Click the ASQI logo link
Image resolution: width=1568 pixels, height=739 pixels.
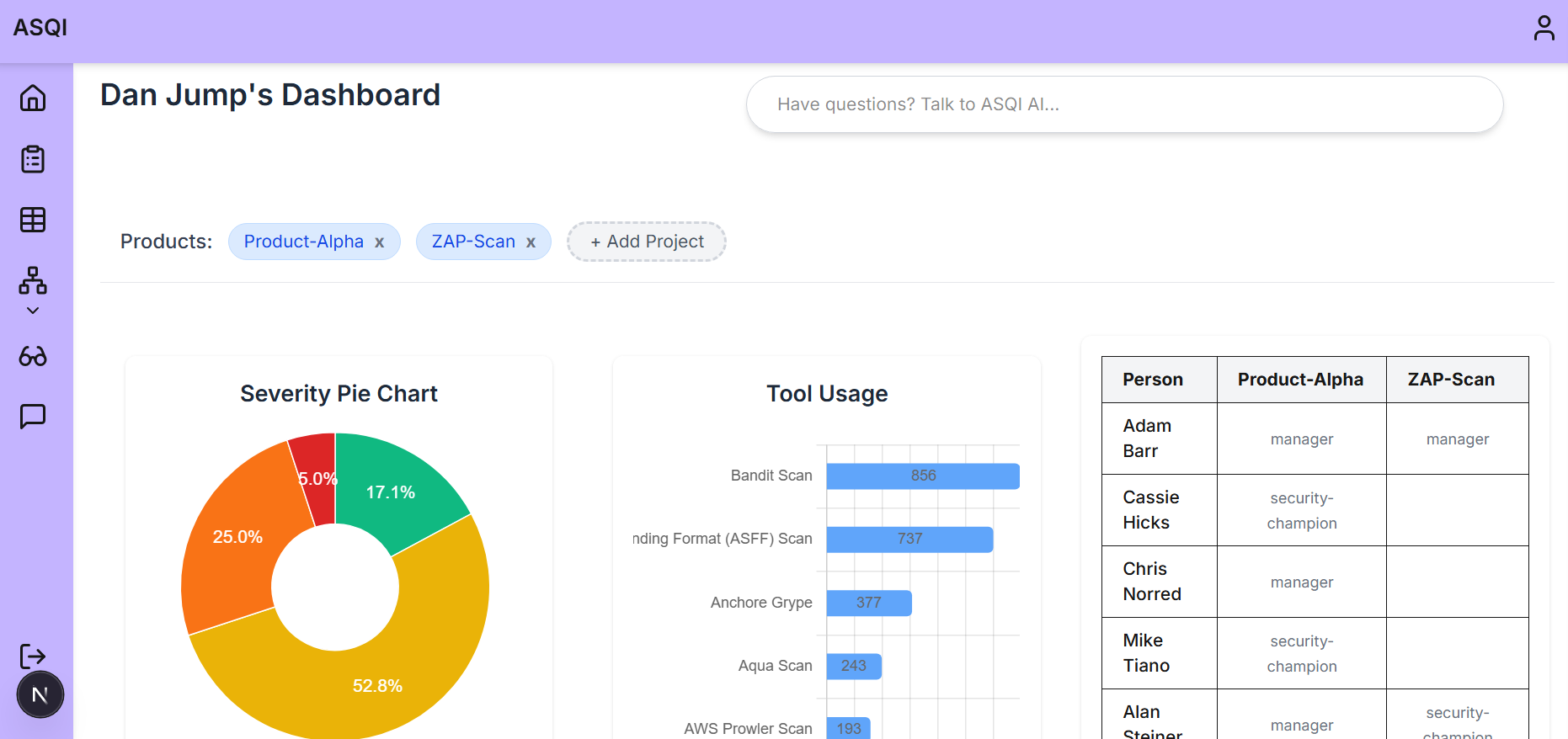(40, 28)
